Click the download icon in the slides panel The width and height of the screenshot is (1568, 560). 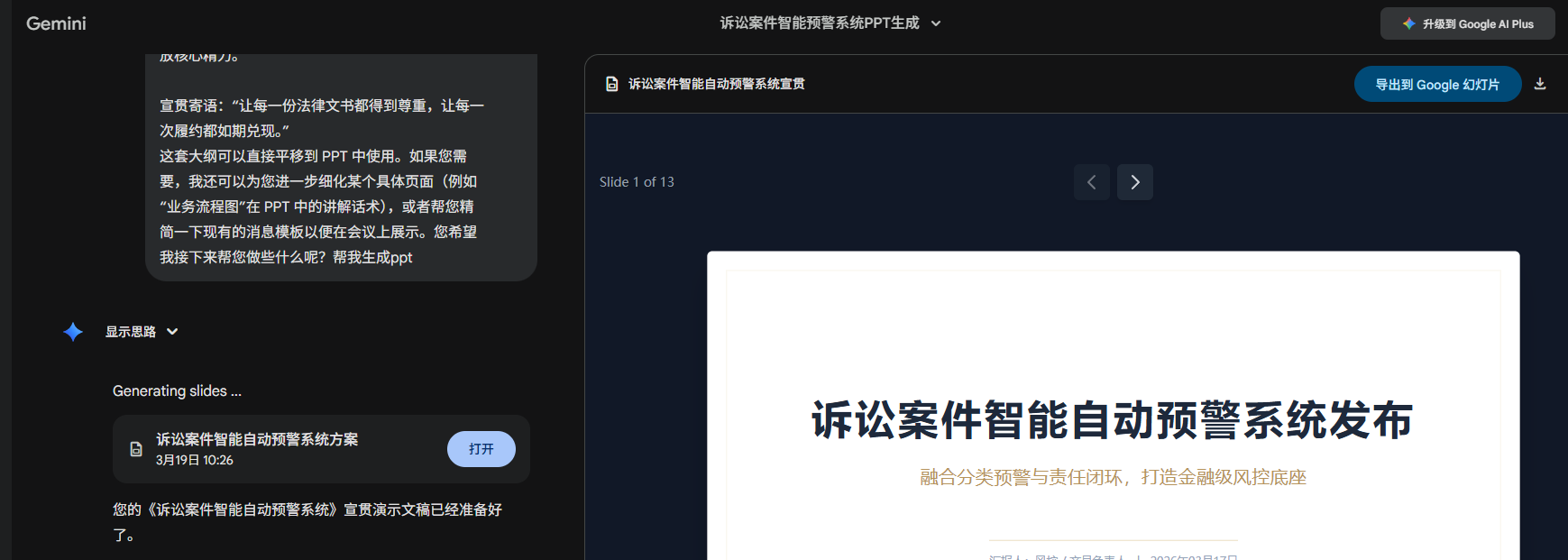pyautogui.click(x=1540, y=84)
